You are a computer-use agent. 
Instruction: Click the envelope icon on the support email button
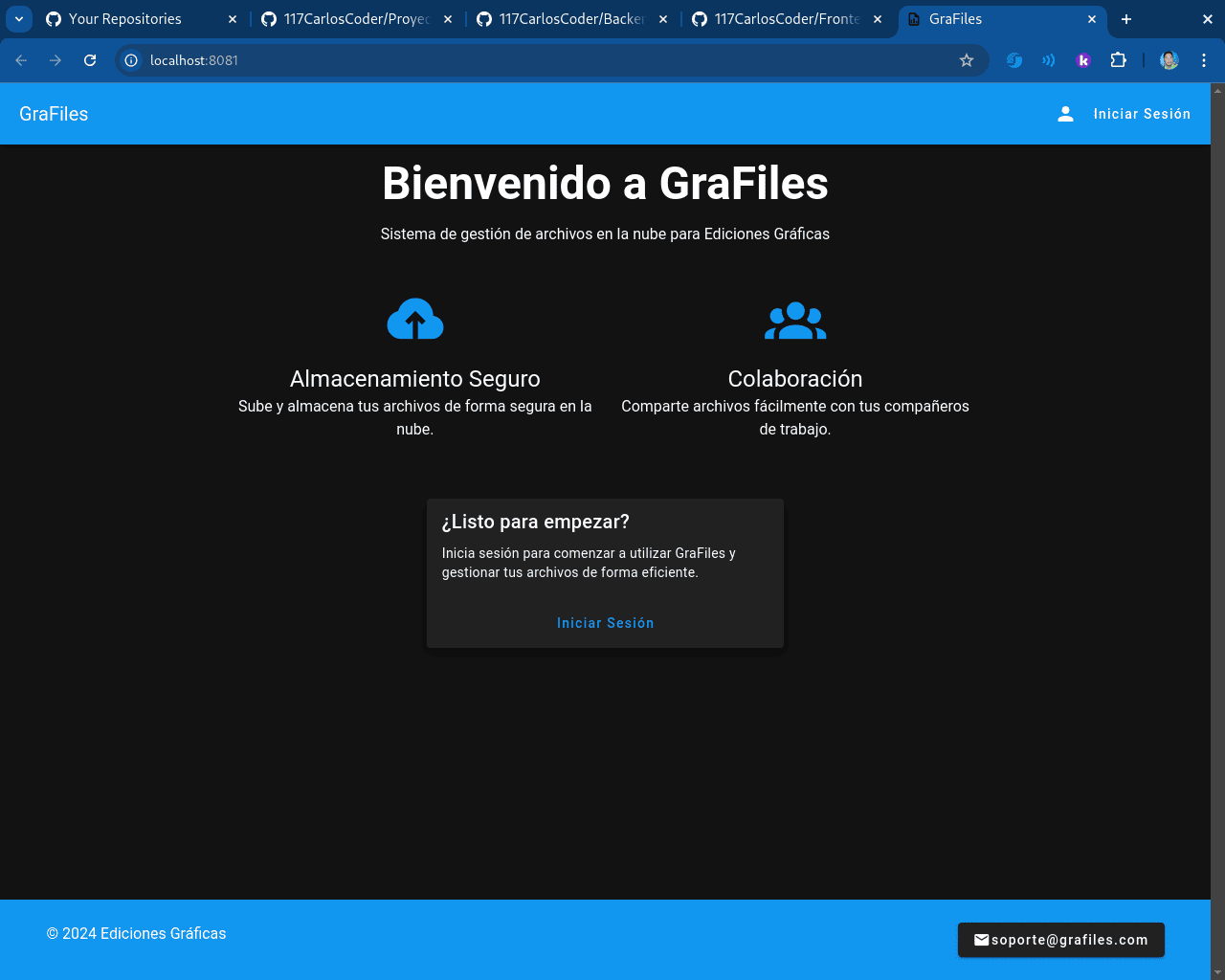pos(982,939)
